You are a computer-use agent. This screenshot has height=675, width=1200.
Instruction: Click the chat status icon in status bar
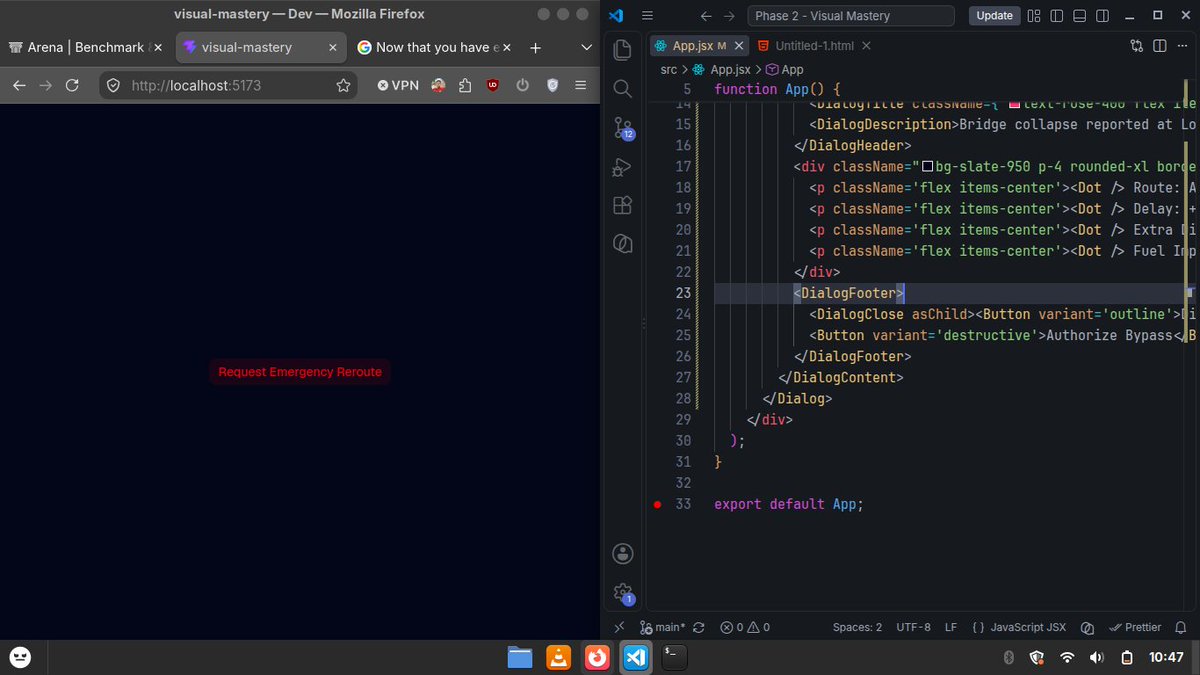(1087, 627)
